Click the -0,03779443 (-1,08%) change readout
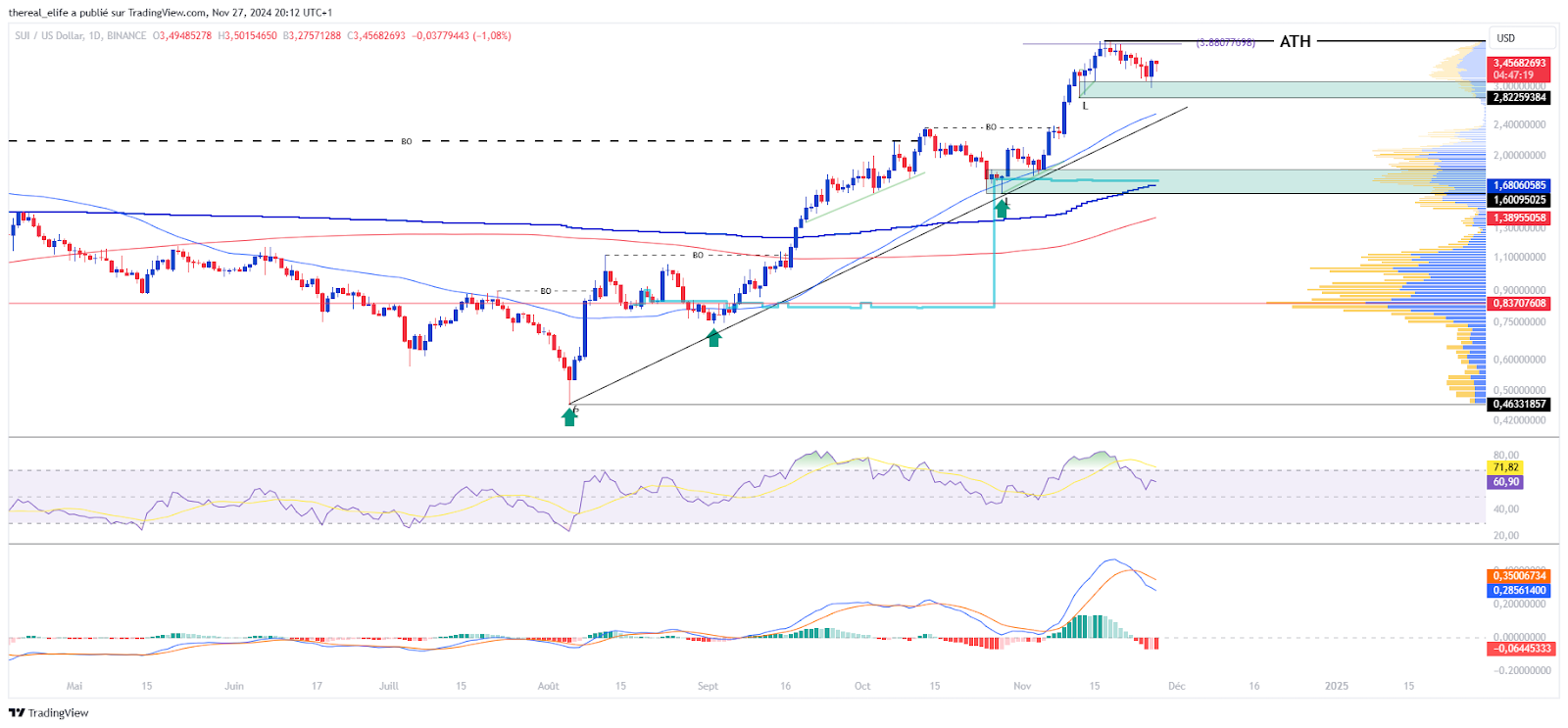 pyautogui.click(x=462, y=36)
